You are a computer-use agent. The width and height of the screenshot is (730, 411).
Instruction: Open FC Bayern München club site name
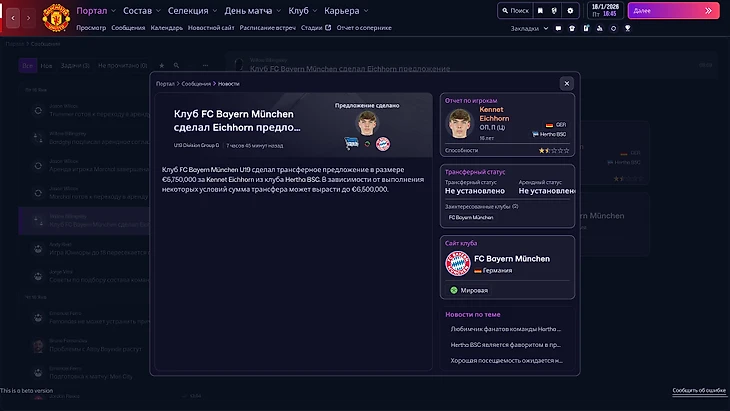[x=512, y=259]
